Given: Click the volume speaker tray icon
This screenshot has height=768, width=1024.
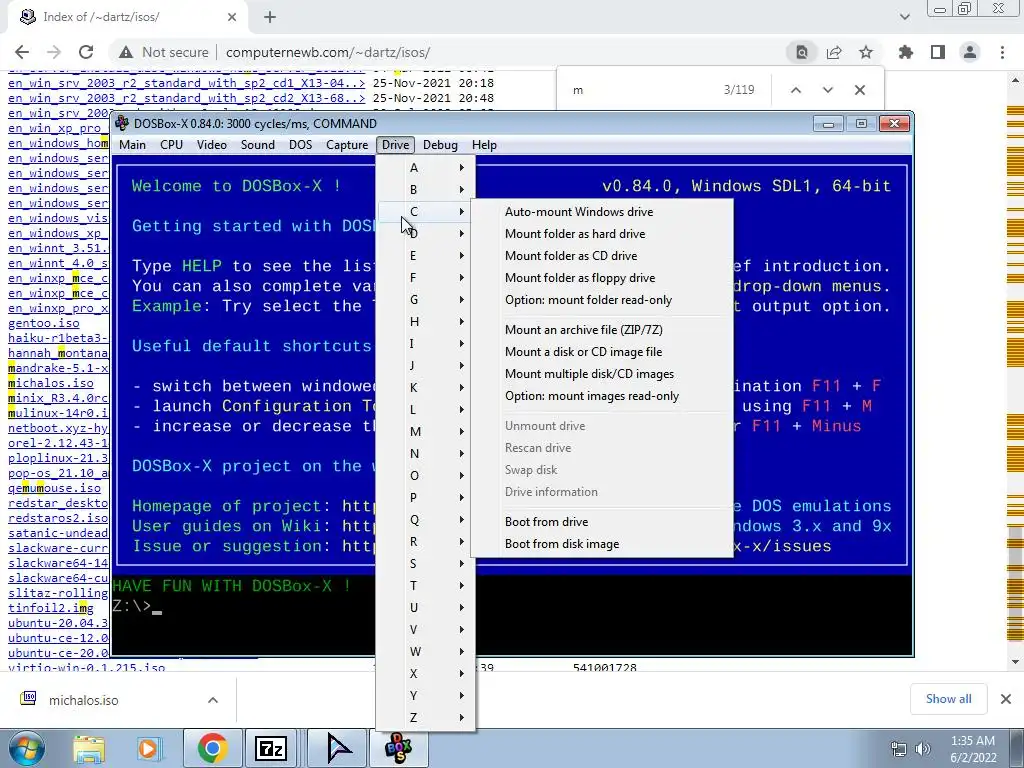Looking at the screenshot, I should (922, 749).
